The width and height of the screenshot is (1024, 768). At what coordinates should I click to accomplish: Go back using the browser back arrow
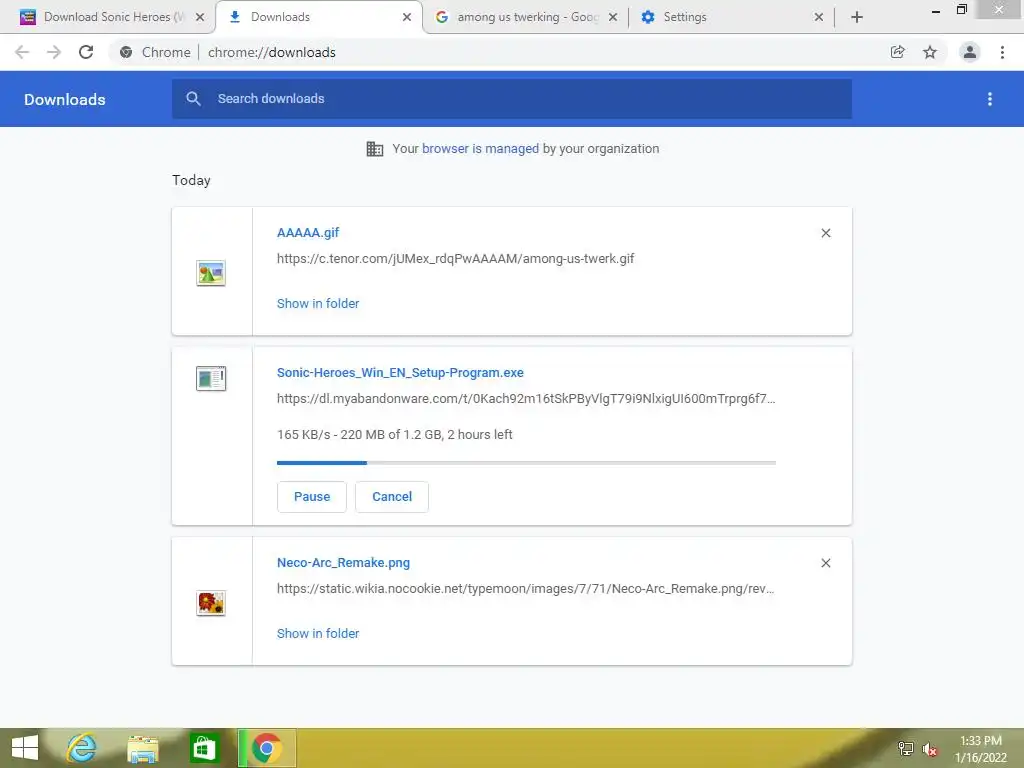coord(22,52)
